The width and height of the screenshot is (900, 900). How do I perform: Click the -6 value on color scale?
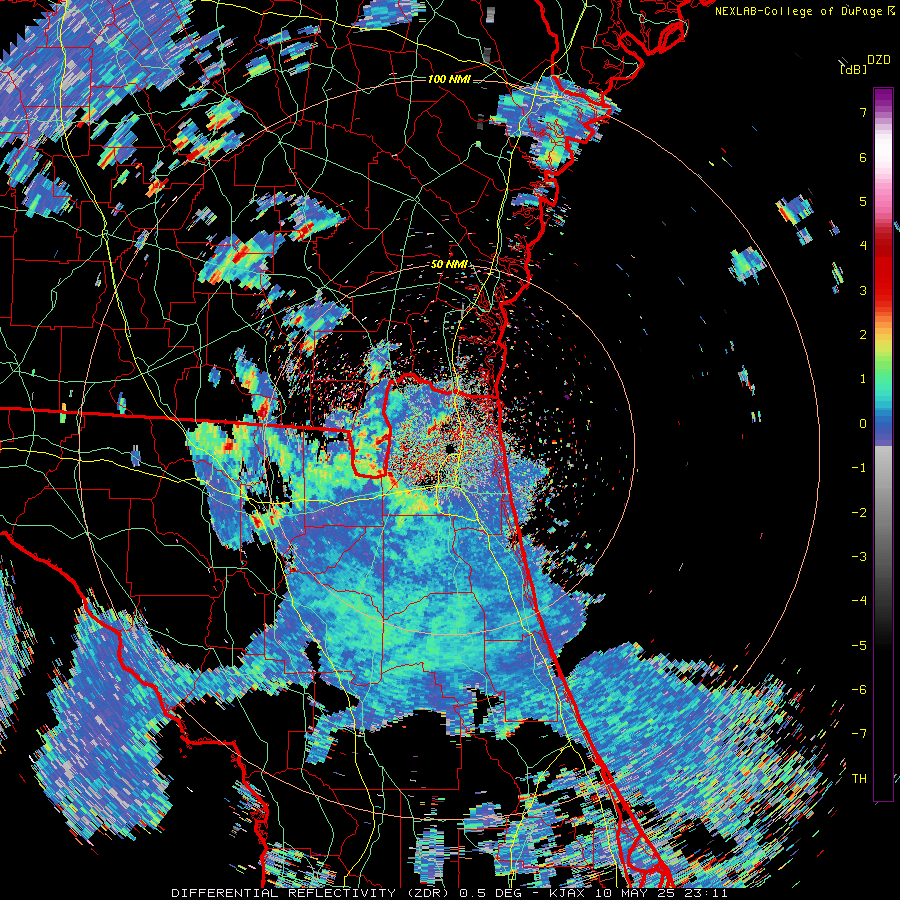point(859,690)
